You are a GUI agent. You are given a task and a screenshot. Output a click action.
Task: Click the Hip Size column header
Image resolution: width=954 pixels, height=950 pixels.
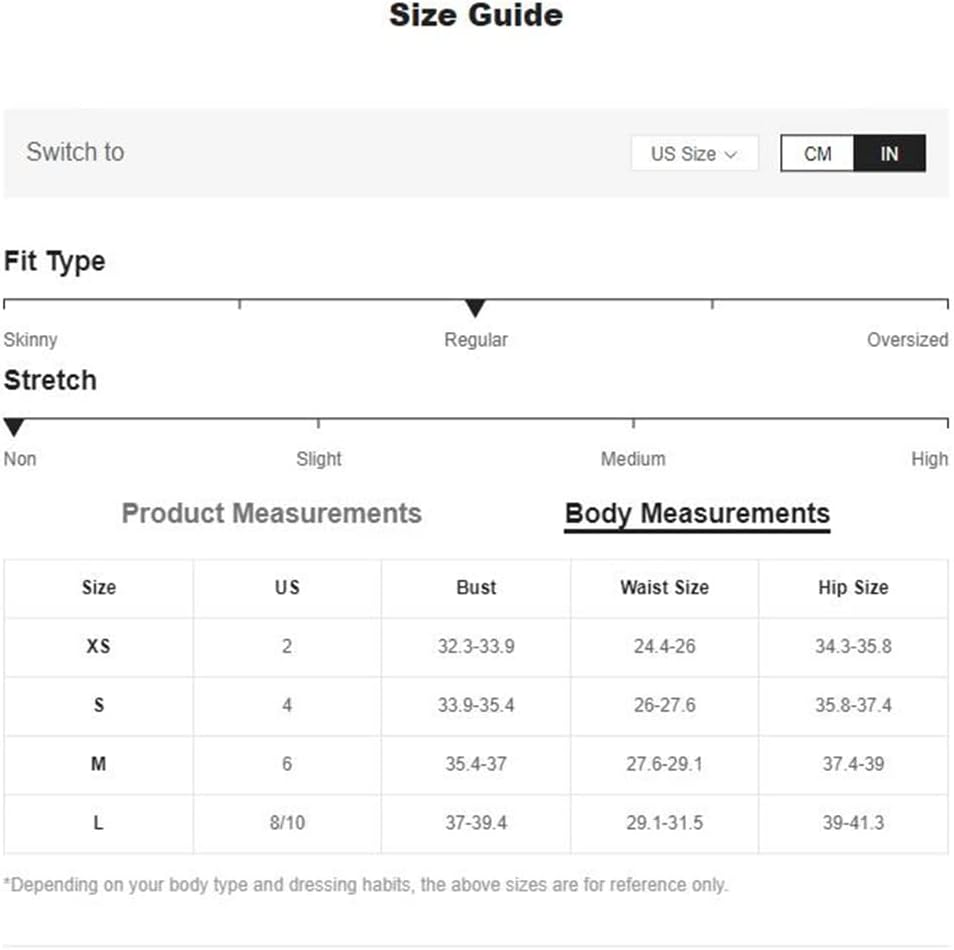click(x=853, y=588)
